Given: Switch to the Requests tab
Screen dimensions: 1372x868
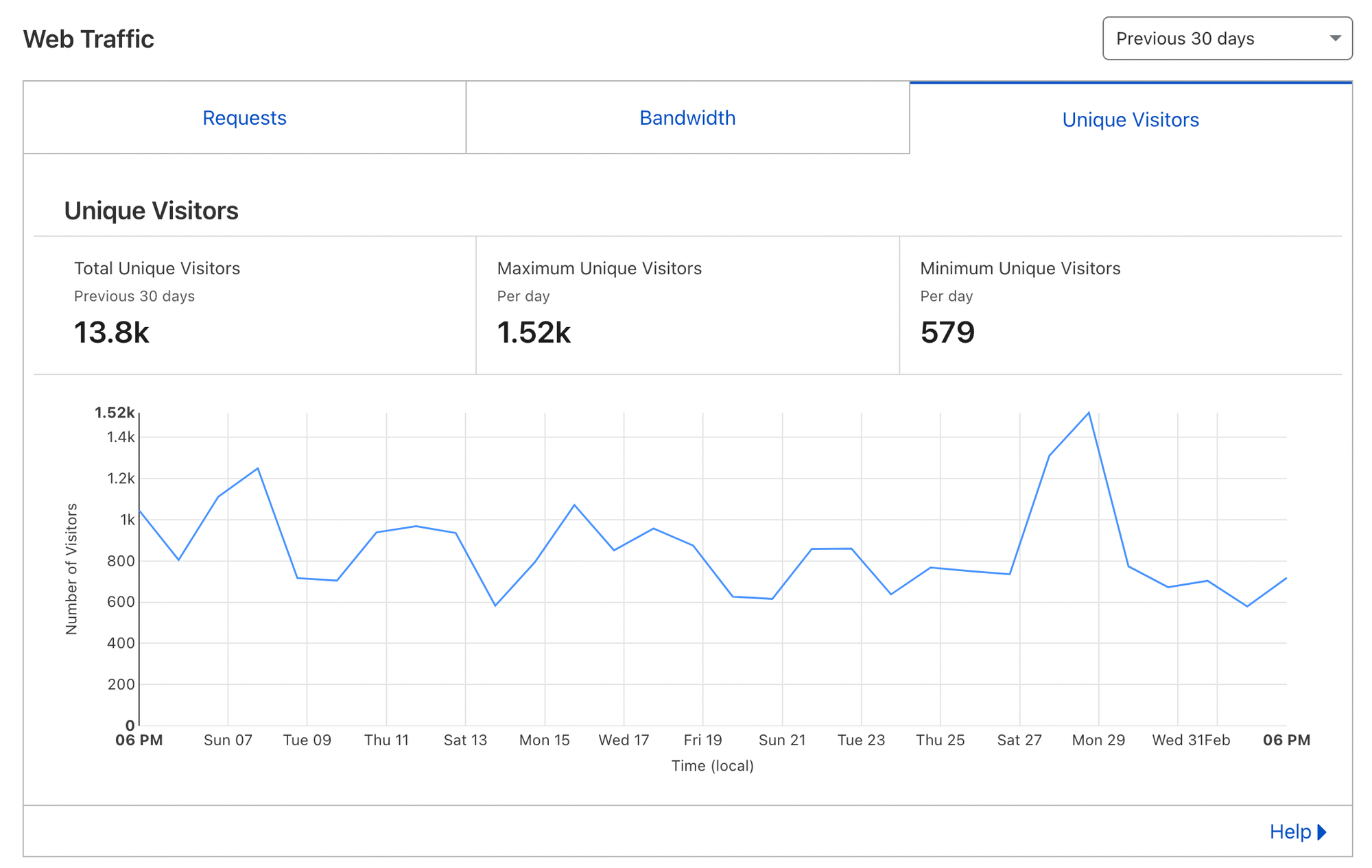Looking at the screenshot, I should [x=244, y=118].
